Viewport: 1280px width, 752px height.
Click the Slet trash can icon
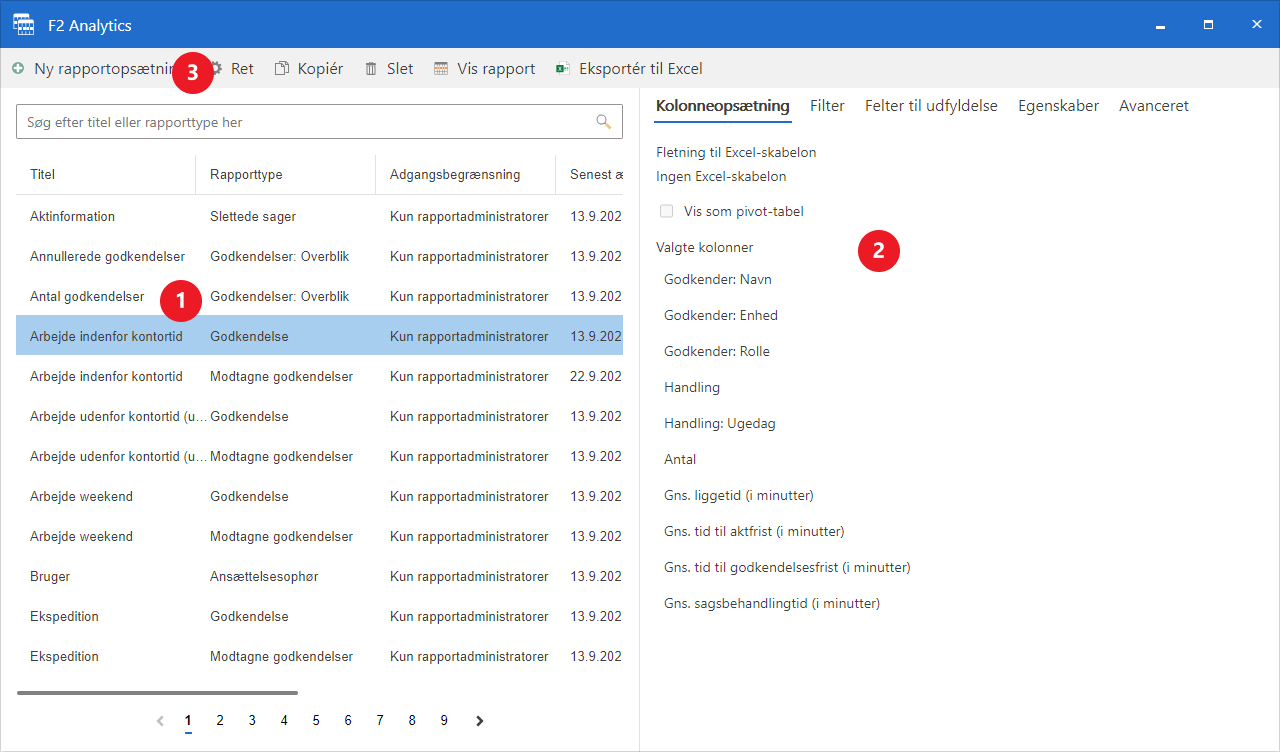371,69
